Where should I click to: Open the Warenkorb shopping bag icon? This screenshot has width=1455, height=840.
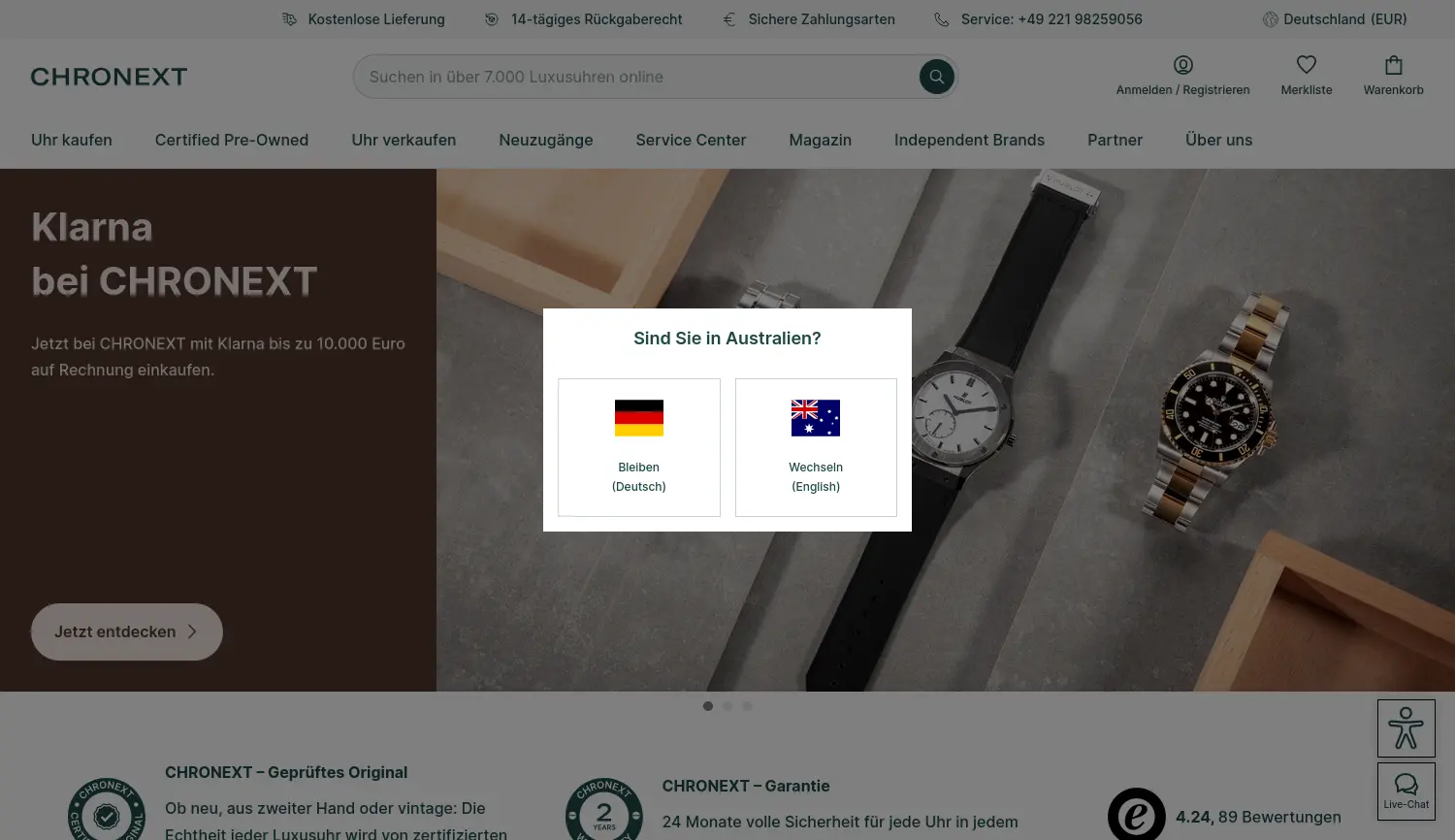[1393, 65]
